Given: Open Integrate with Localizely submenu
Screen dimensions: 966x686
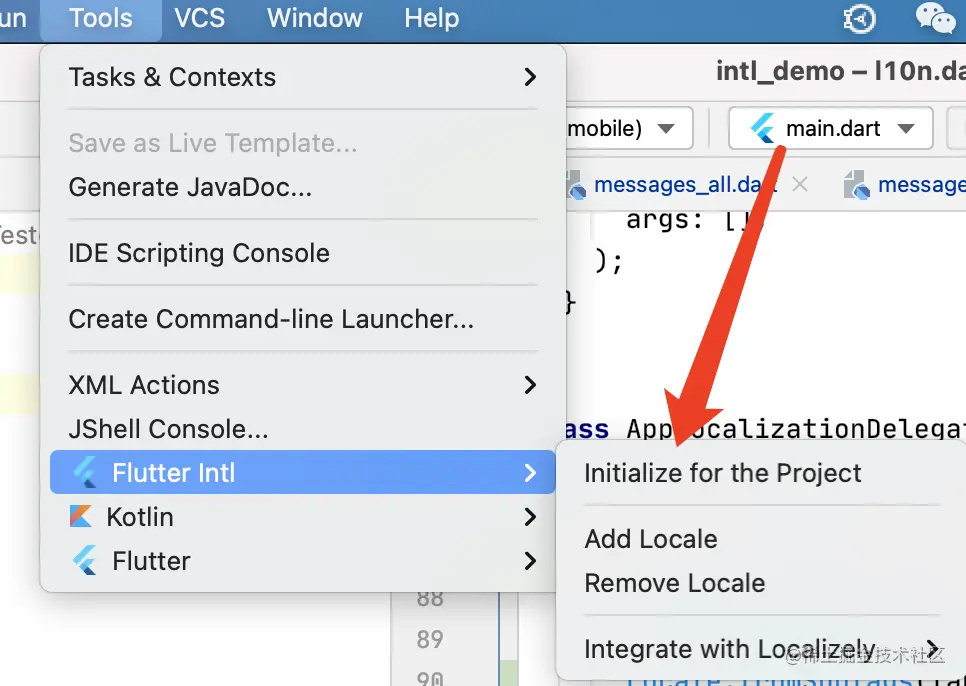Looking at the screenshot, I should point(761,649).
